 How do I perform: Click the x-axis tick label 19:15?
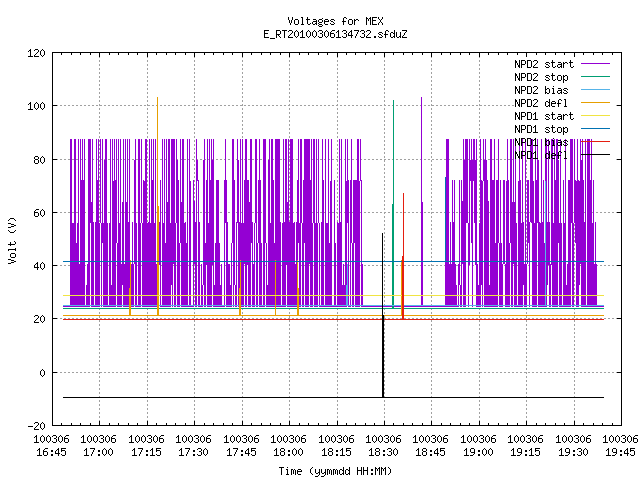(x=526, y=452)
